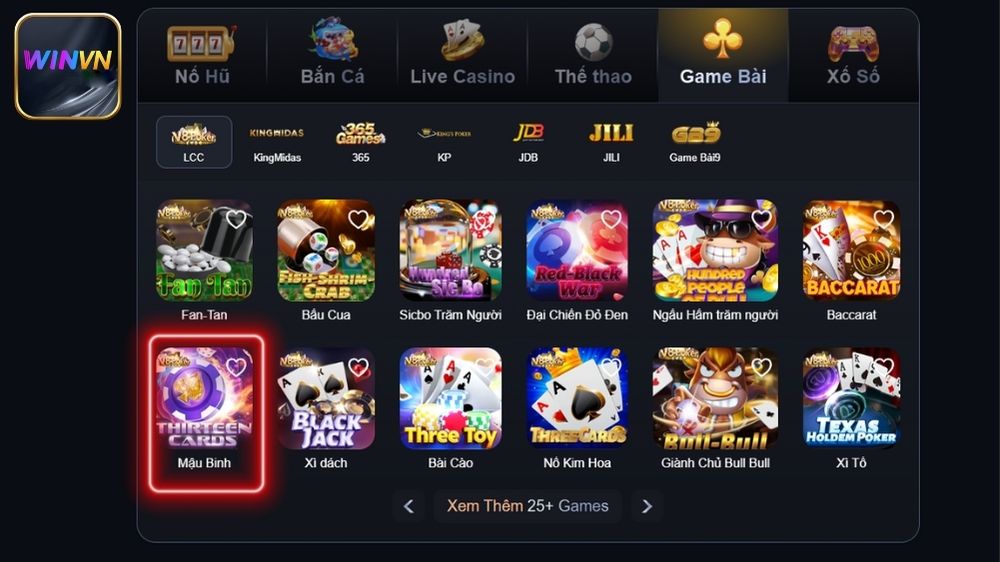
Task: Switch to the Live Casino tab
Action: [462, 55]
